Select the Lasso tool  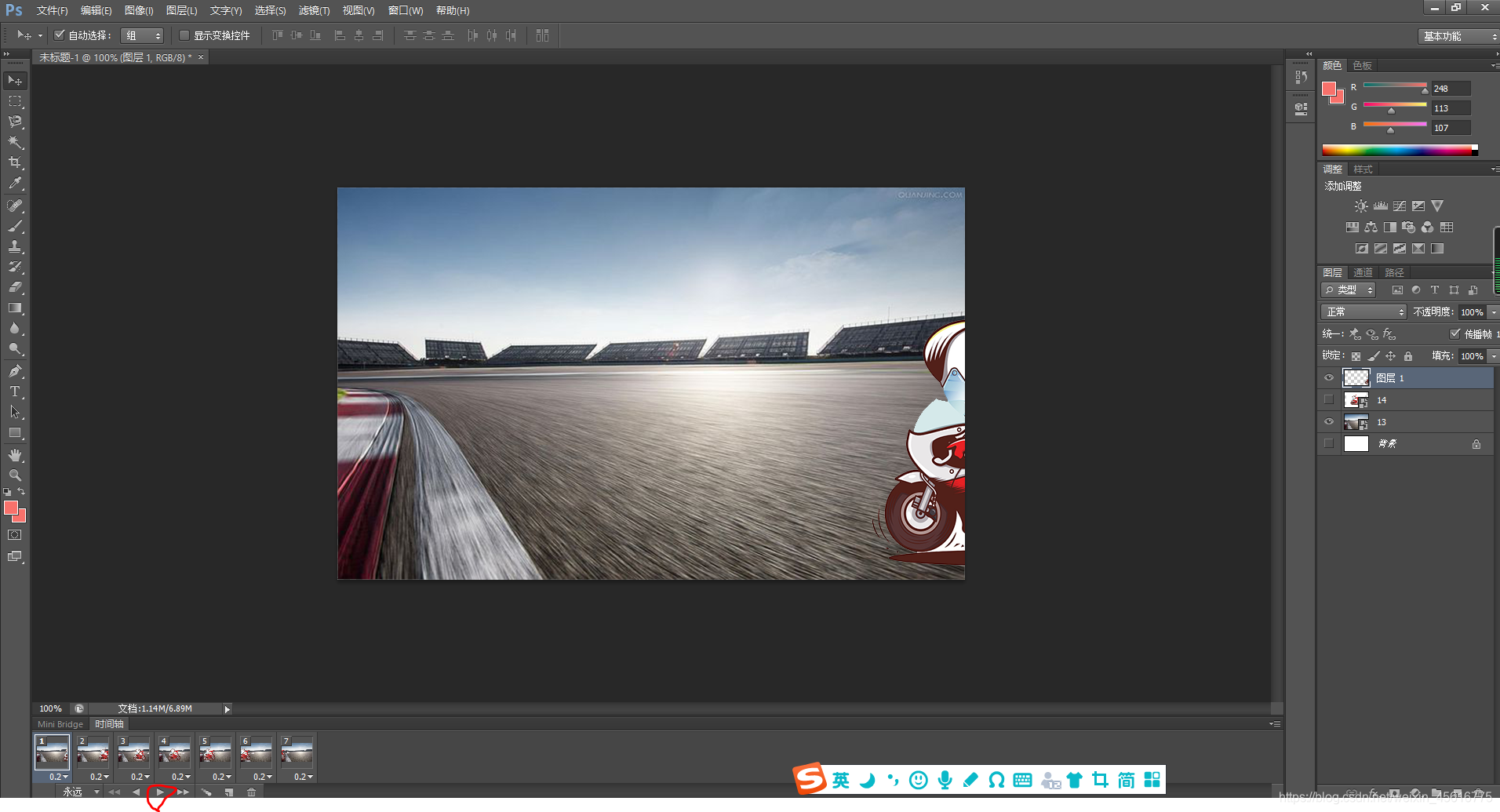pos(15,122)
